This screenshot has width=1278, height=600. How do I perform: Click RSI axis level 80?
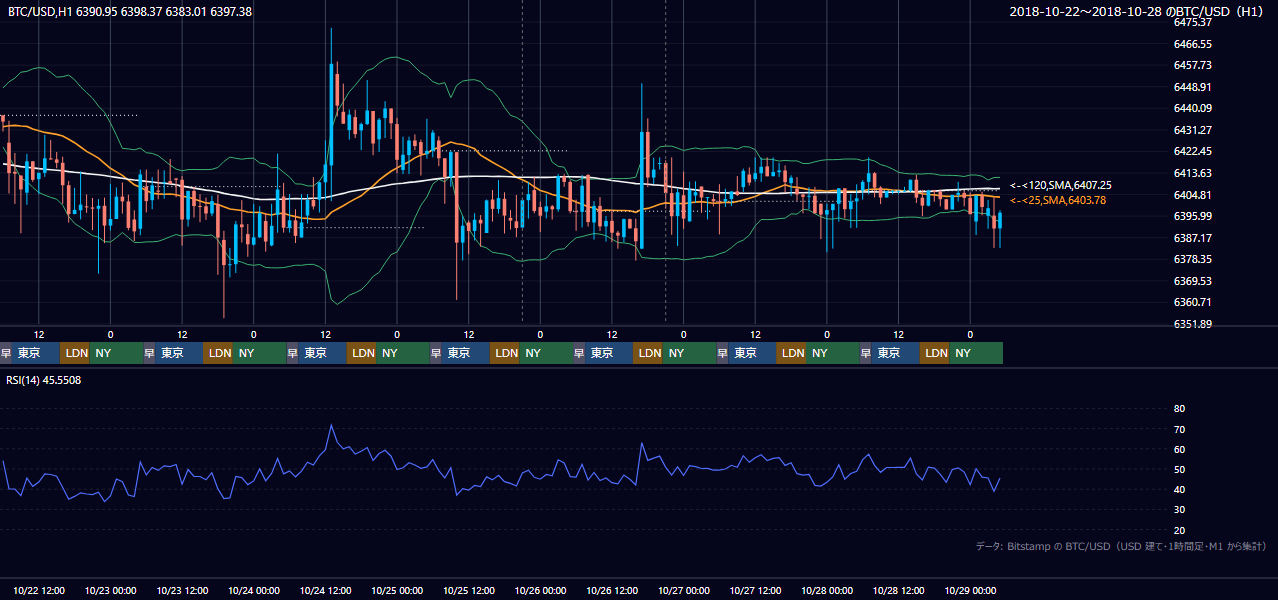pos(1179,409)
